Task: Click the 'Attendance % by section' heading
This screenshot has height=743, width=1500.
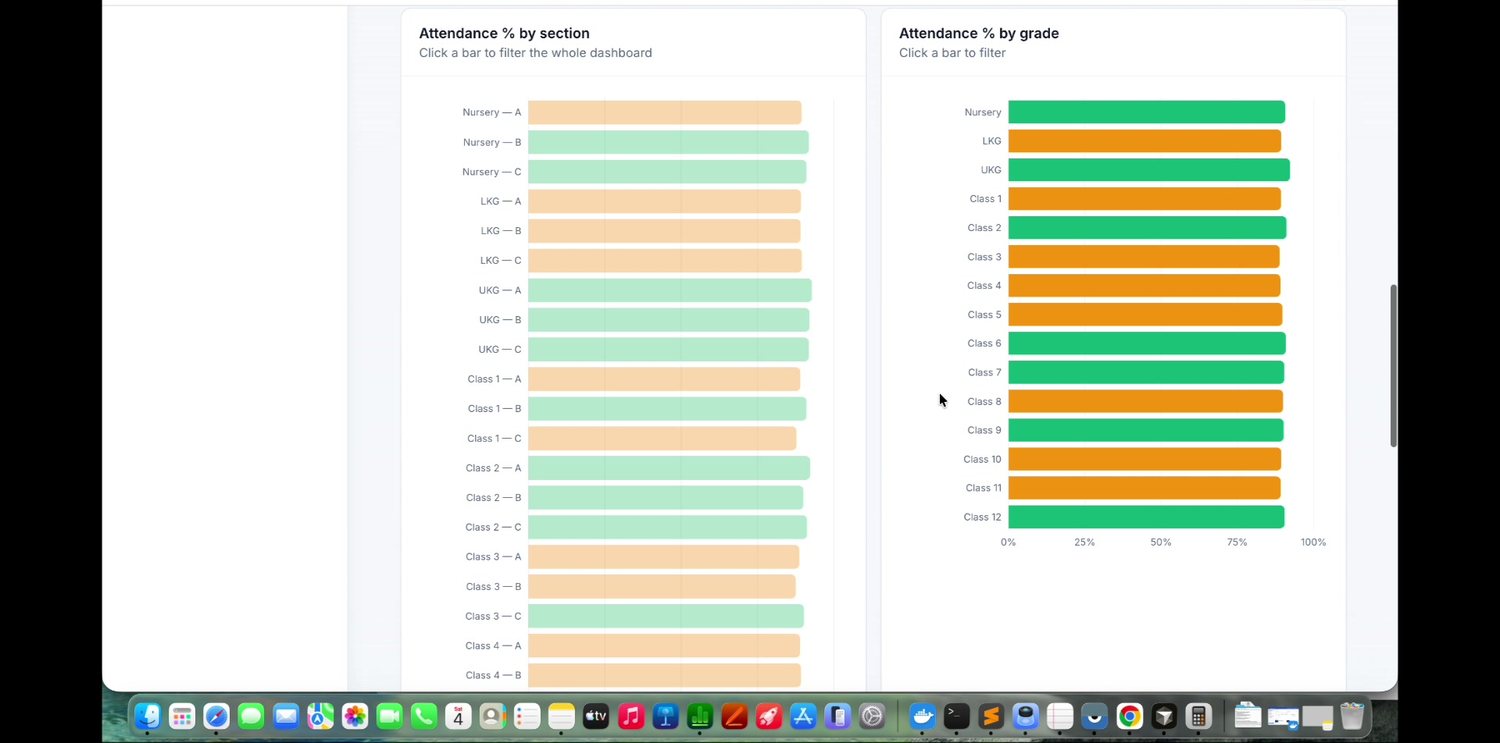Action: coord(504,33)
